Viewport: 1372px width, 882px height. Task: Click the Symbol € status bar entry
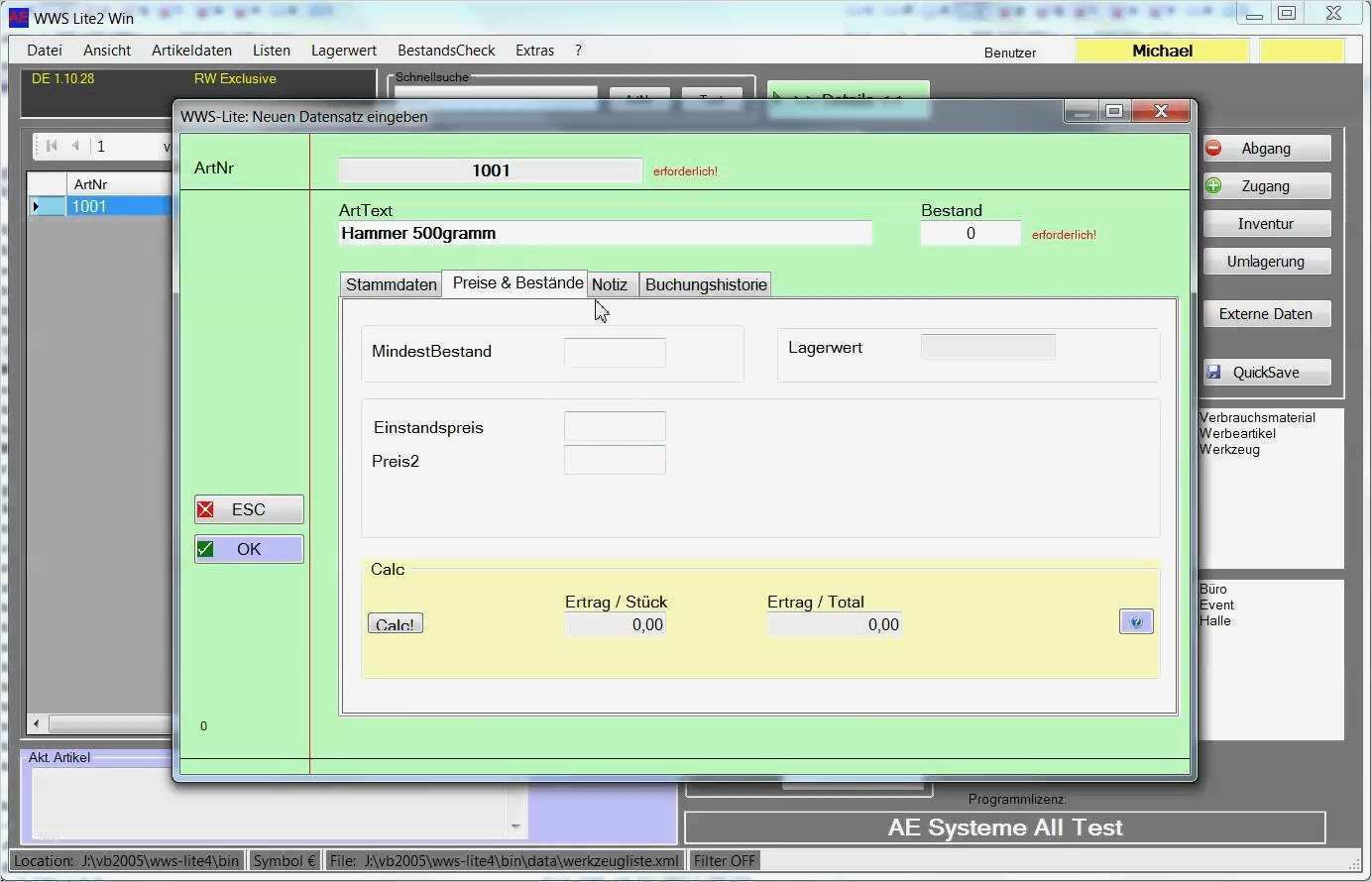[284, 861]
